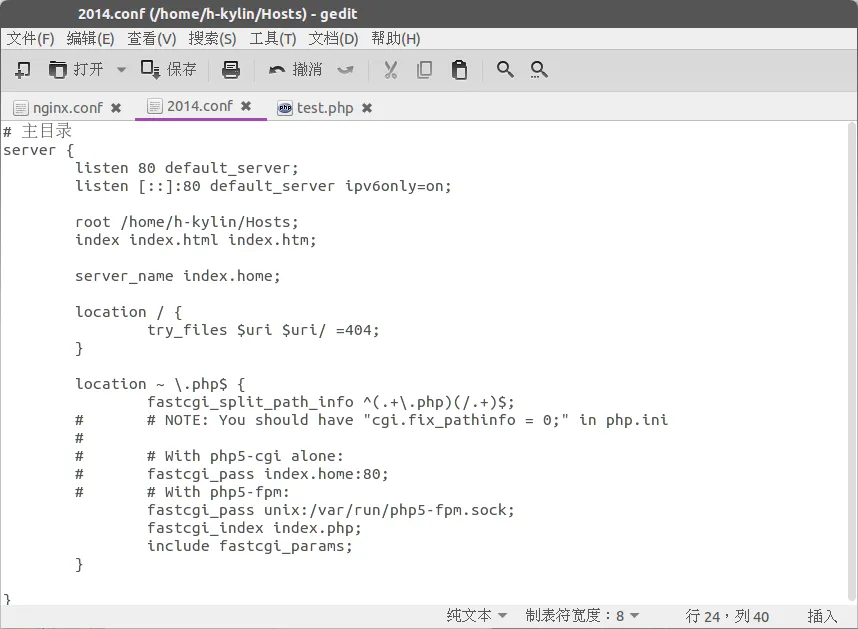Close the 2014.conf tab
Screen dimensions: 858x629
(246, 106)
